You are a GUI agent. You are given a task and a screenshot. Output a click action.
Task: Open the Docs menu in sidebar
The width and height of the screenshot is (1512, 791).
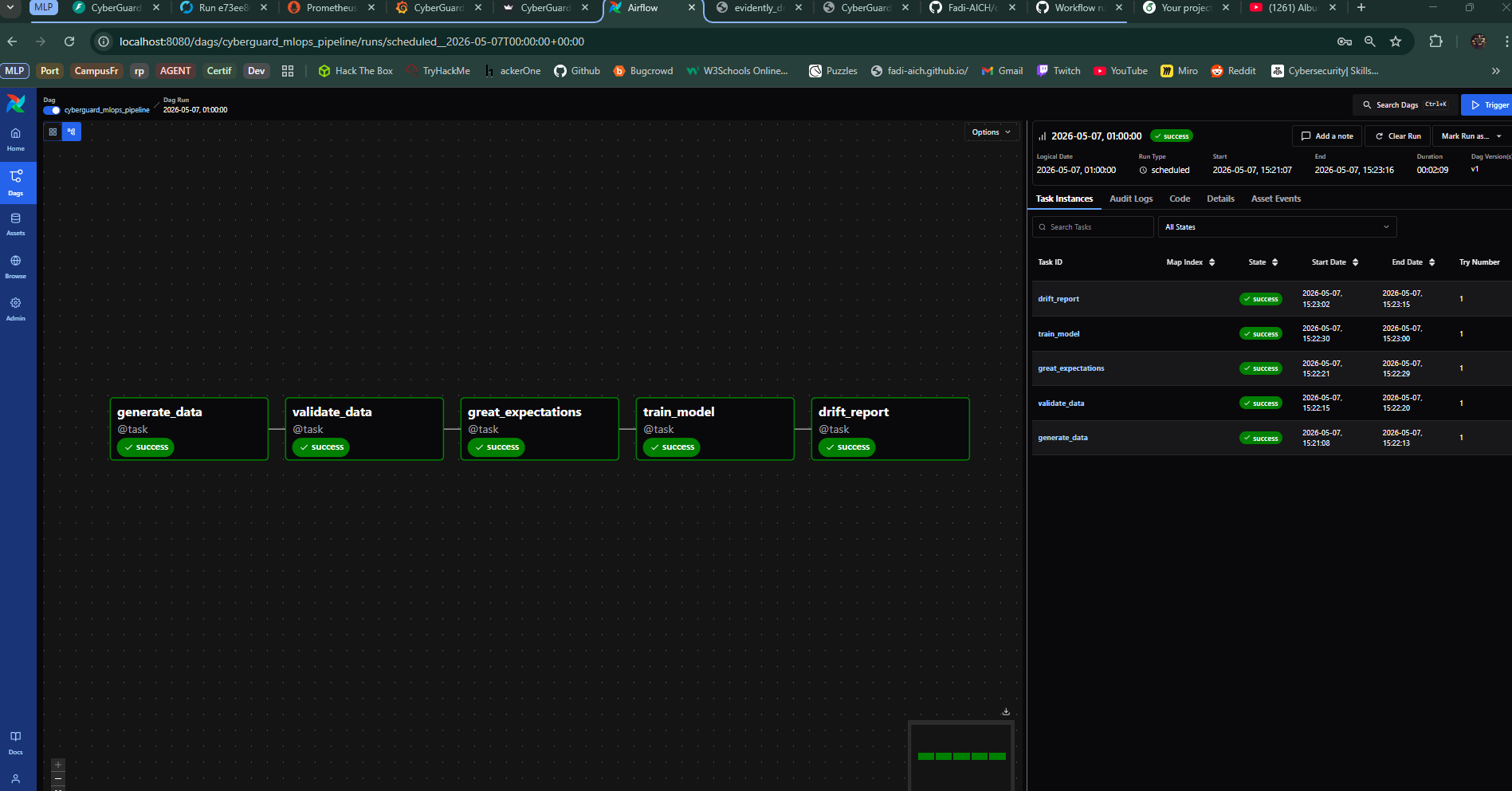(x=16, y=742)
